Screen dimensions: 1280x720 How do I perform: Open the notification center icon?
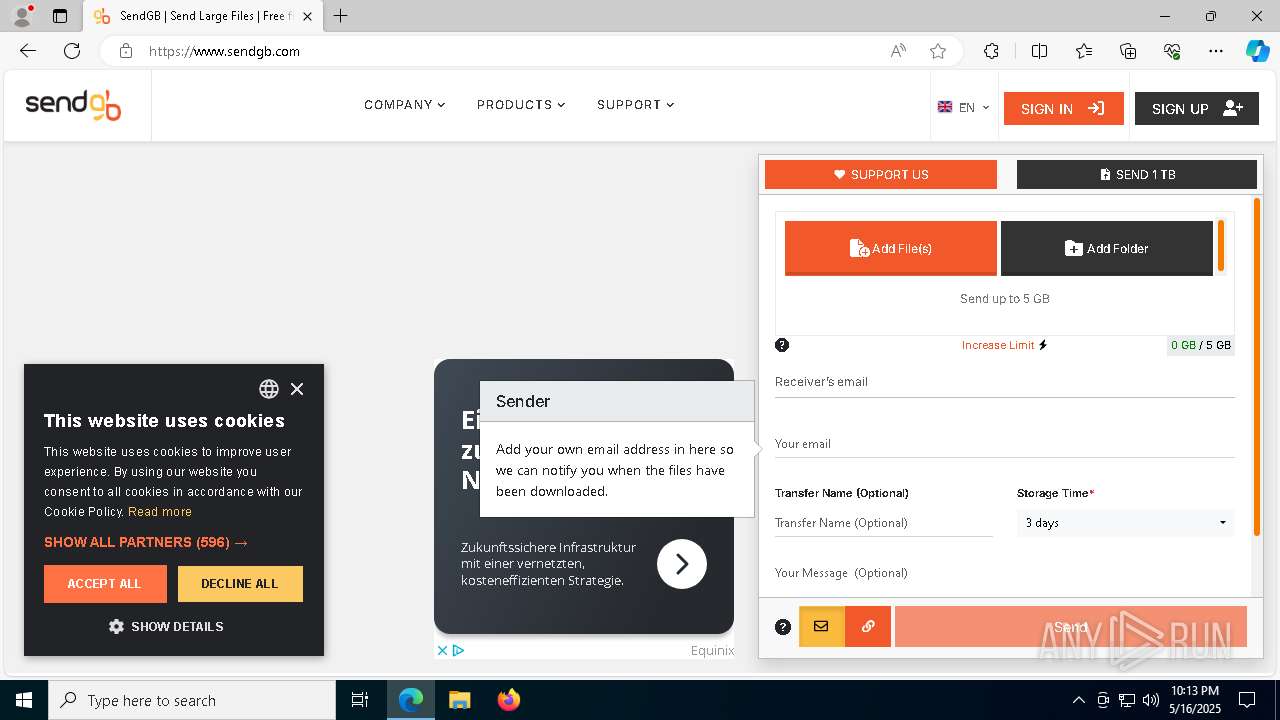tap(1247, 700)
